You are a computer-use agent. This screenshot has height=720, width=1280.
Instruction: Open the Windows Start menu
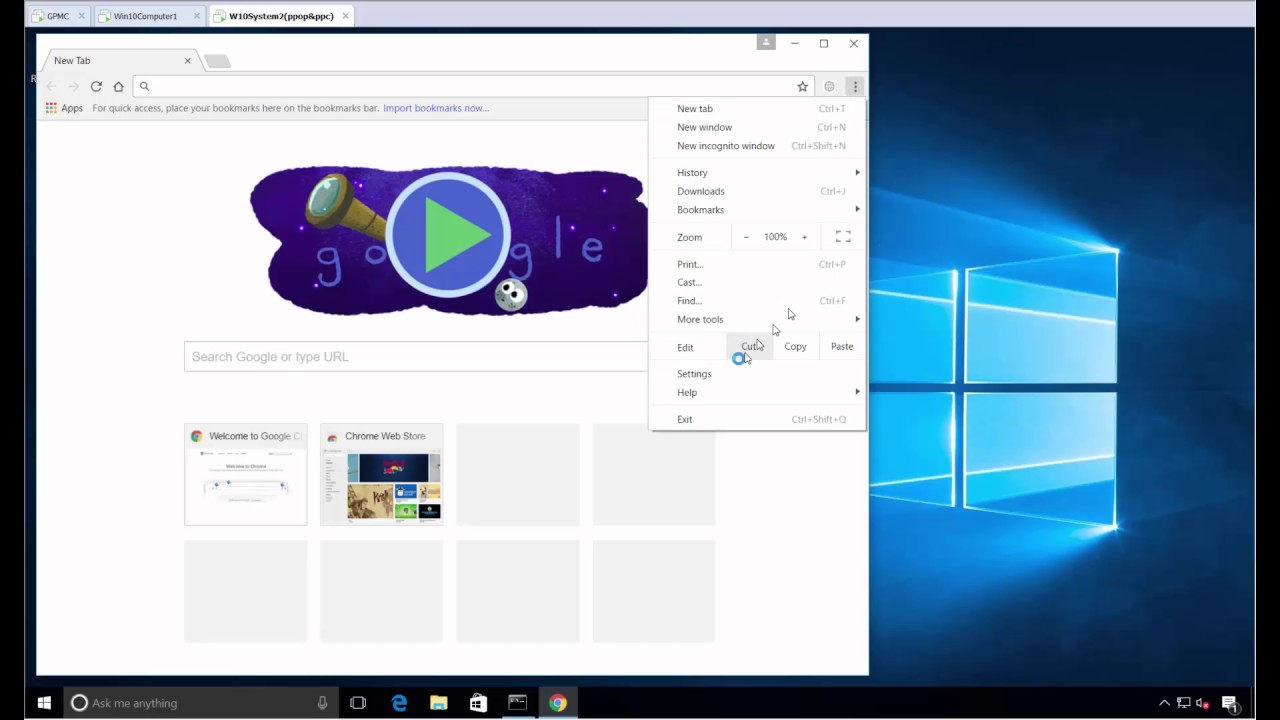[44, 703]
